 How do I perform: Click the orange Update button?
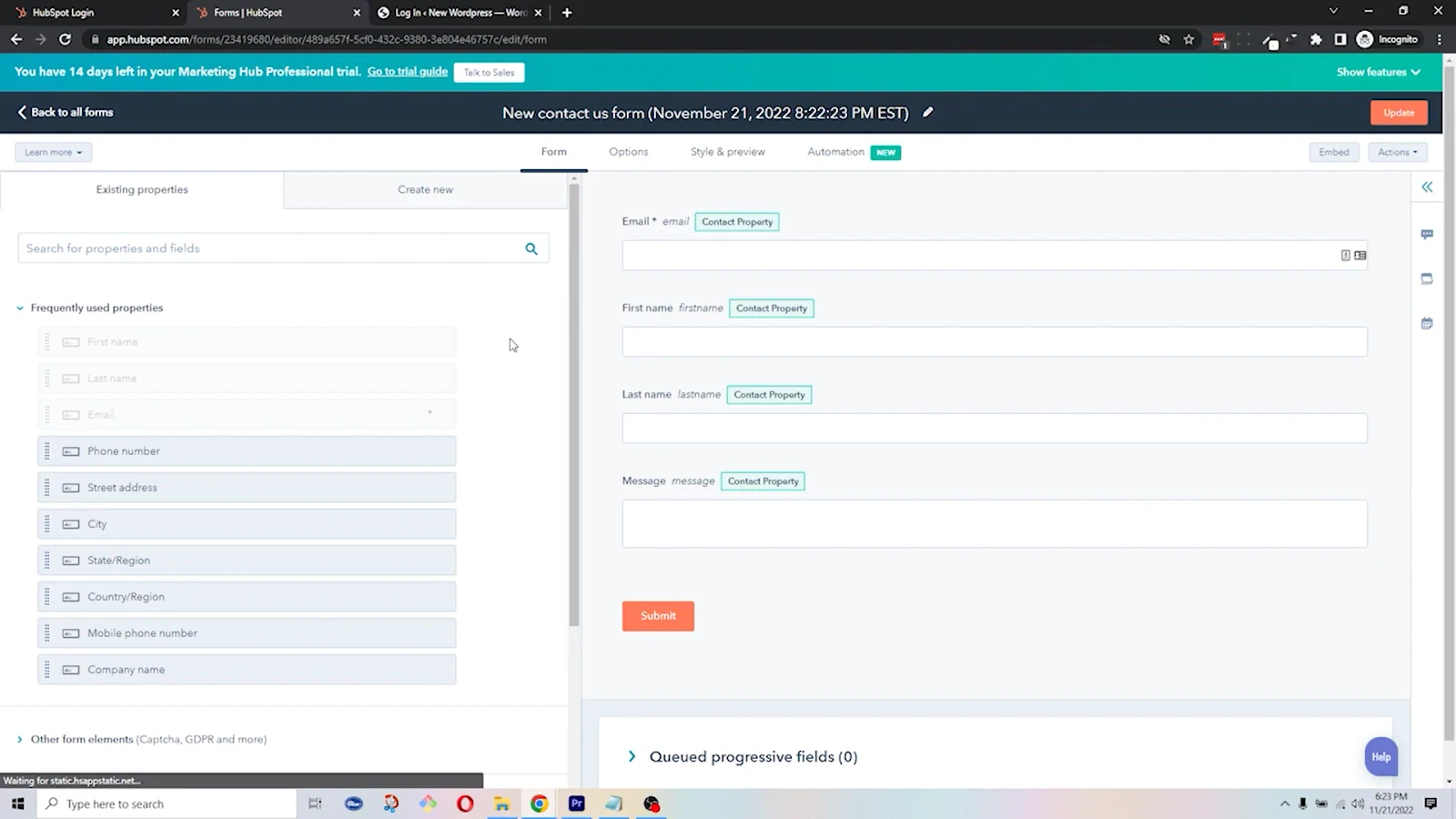click(x=1399, y=113)
